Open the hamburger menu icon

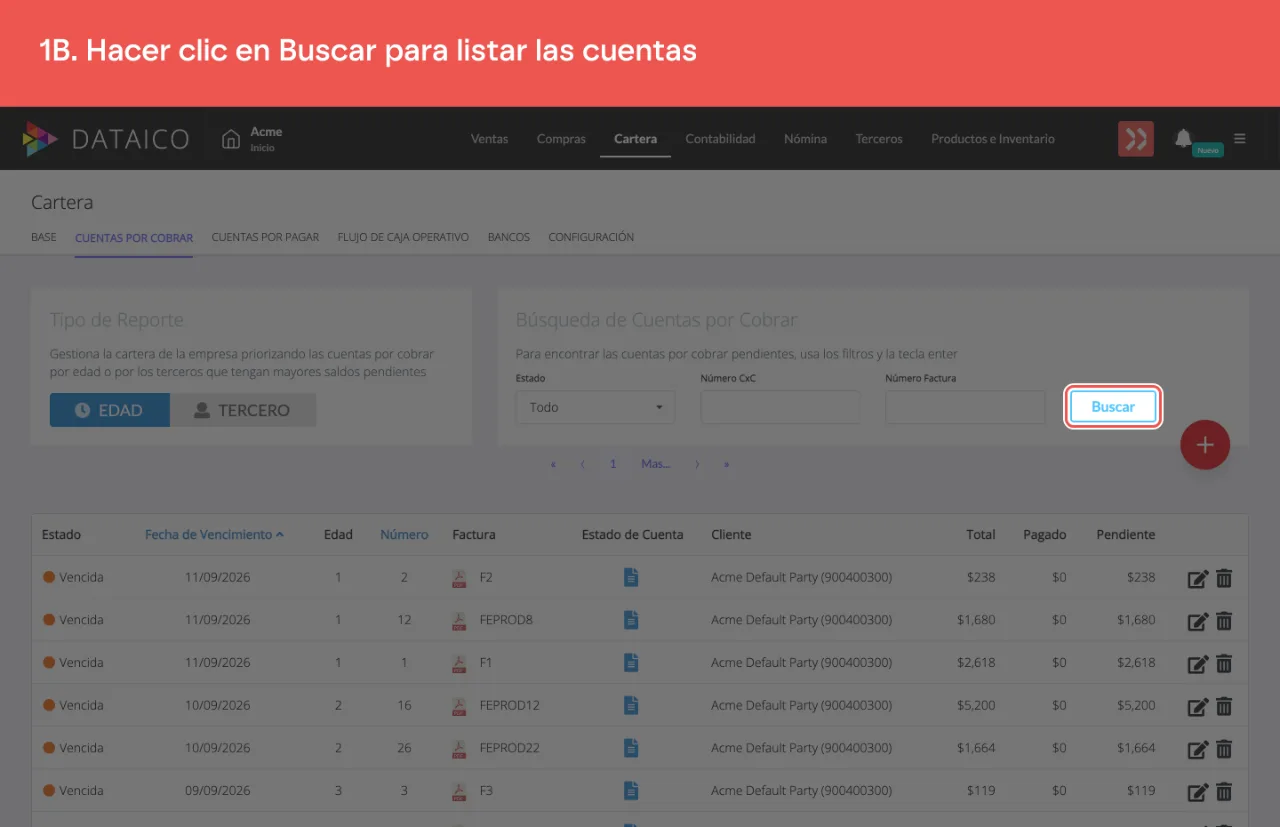[1240, 139]
